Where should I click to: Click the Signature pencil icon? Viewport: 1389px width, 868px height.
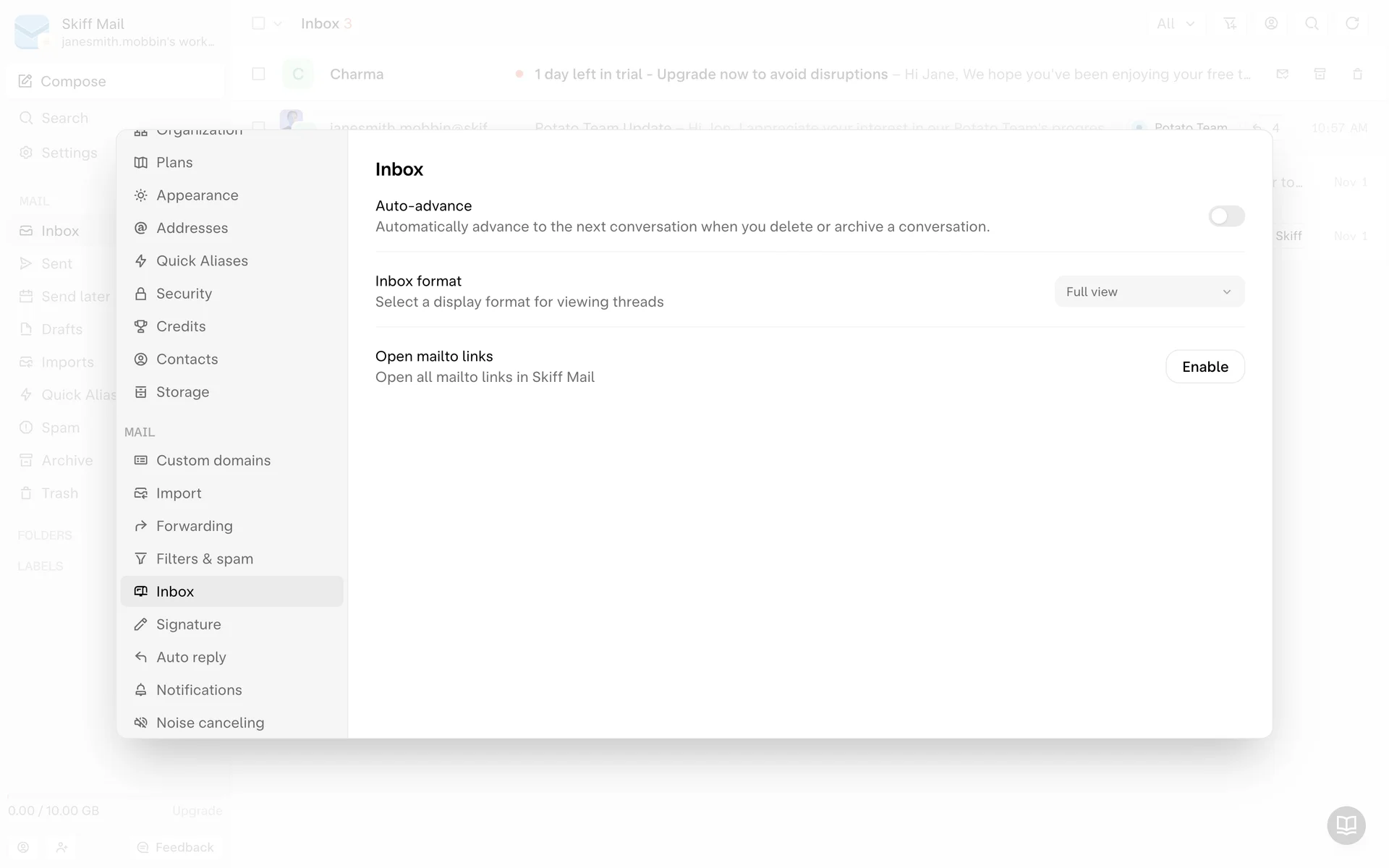coord(141,624)
